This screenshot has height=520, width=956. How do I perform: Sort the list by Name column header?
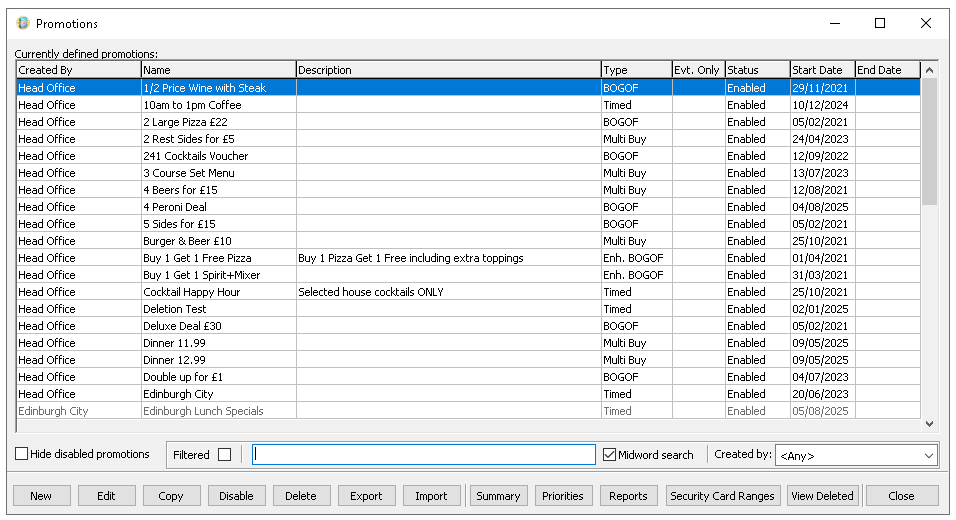pos(217,70)
